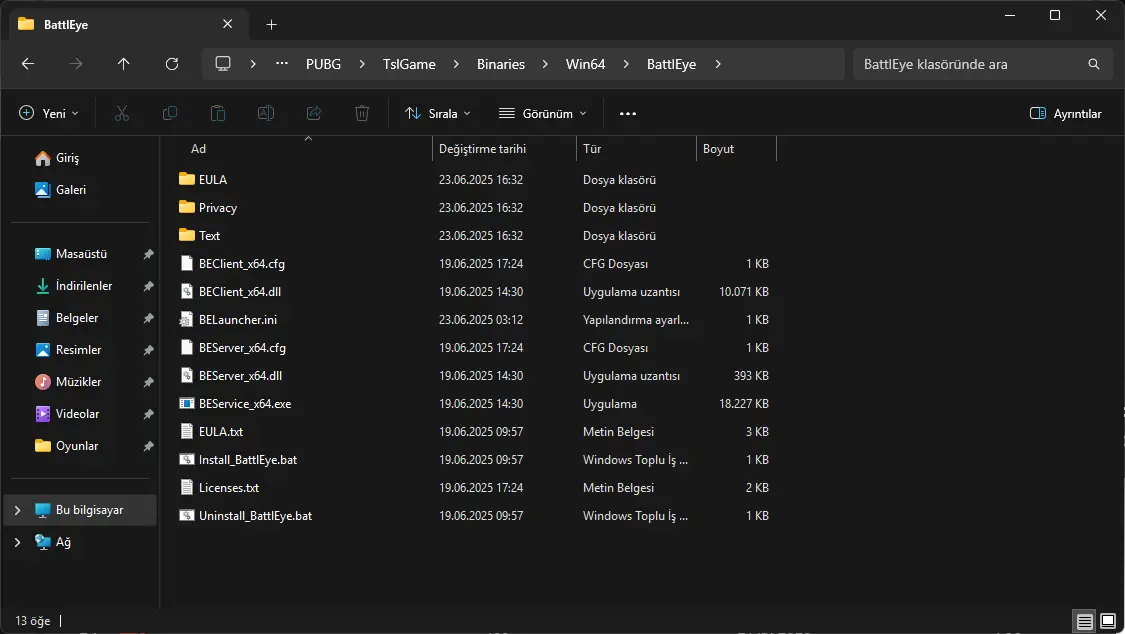Image resolution: width=1125 pixels, height=634 pixels.
Task: Click the Share icon in toolbar
Action: 314,113
